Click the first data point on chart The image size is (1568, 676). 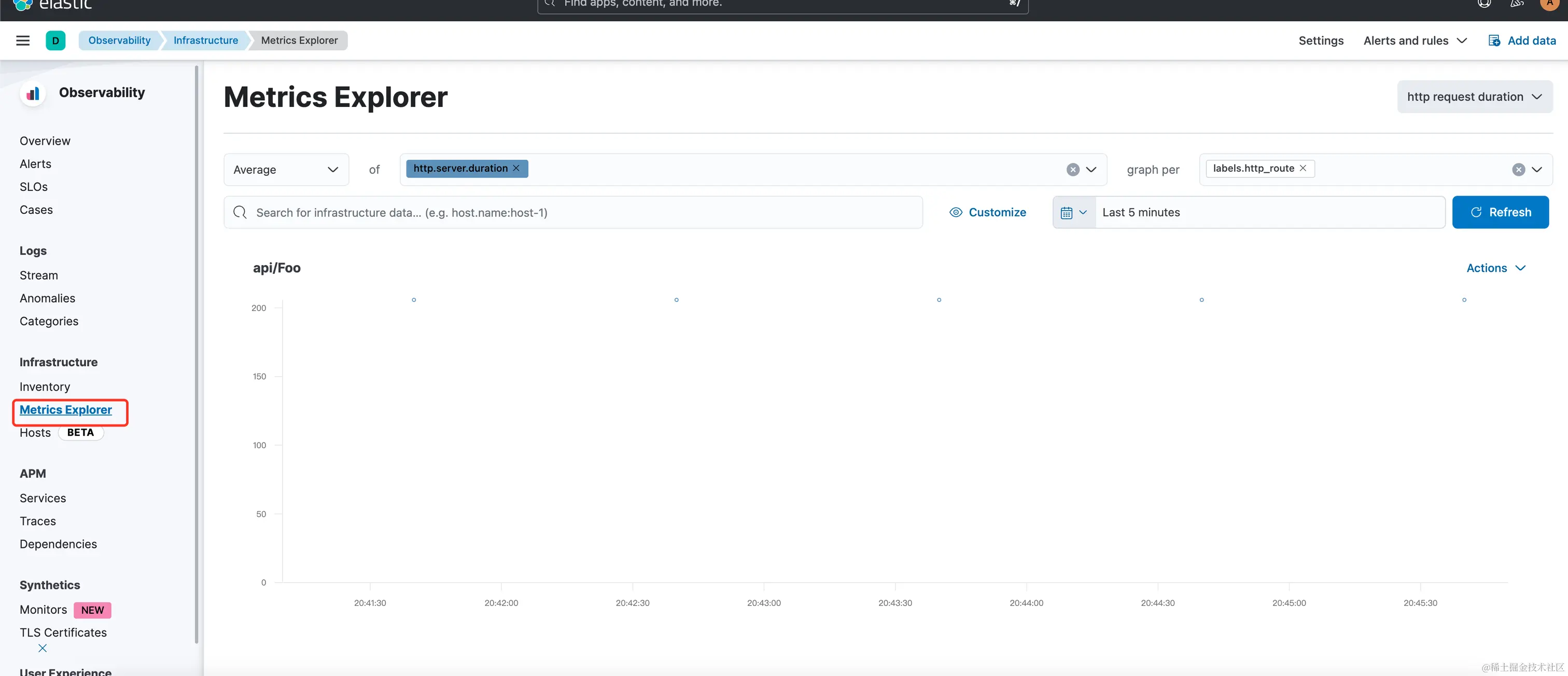click(x=414, y=300)
